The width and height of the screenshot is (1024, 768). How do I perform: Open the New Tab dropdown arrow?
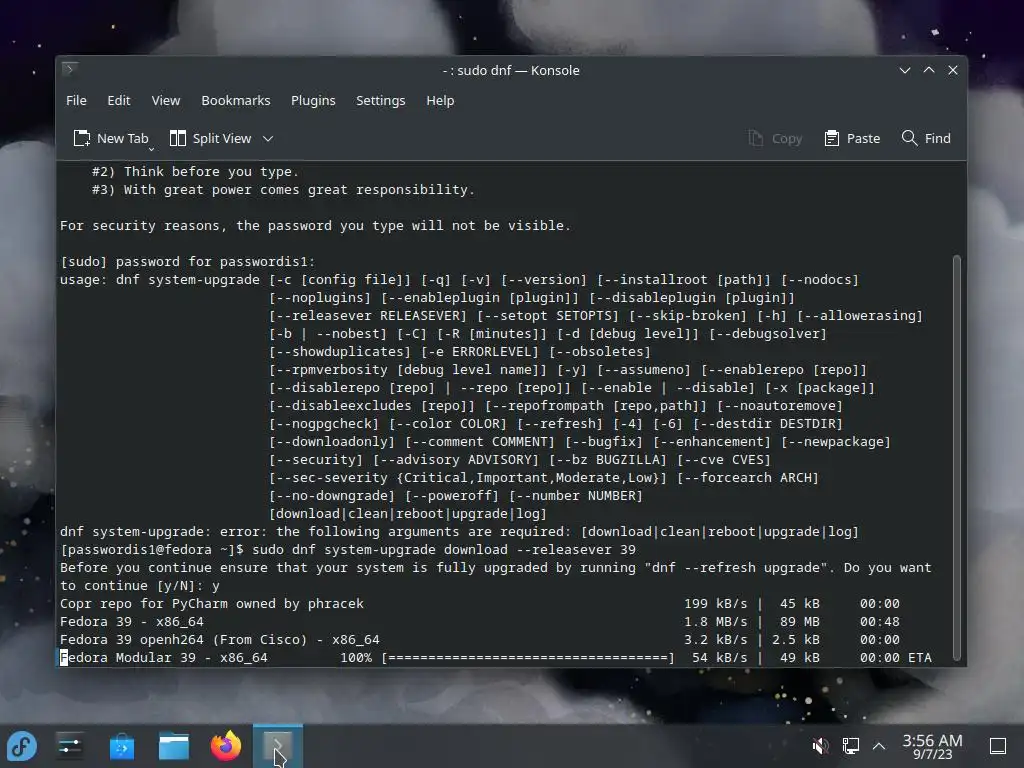tap(151, 149)
